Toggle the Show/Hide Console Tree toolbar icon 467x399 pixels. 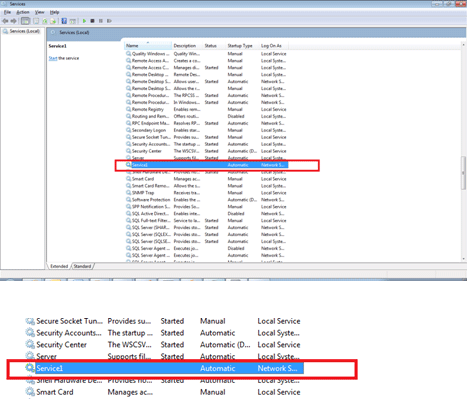(x=25, y=21)
